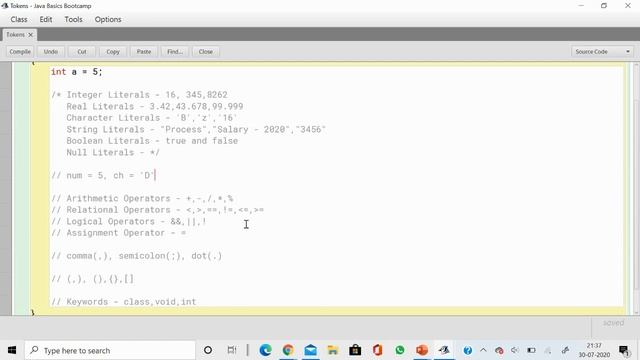Click the pen workspace tray icon

point(565,350)
